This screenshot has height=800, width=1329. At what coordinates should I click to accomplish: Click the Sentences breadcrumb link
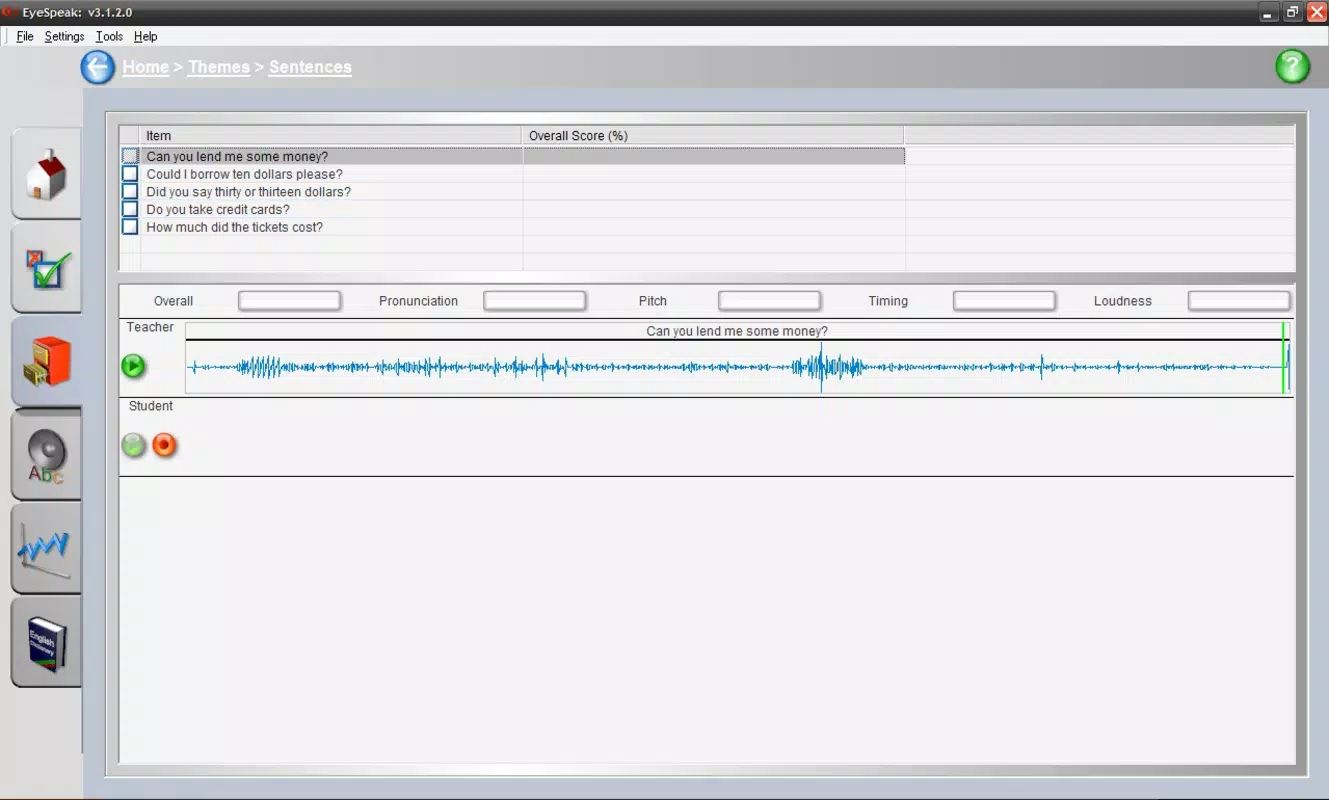tap(310, 67)
